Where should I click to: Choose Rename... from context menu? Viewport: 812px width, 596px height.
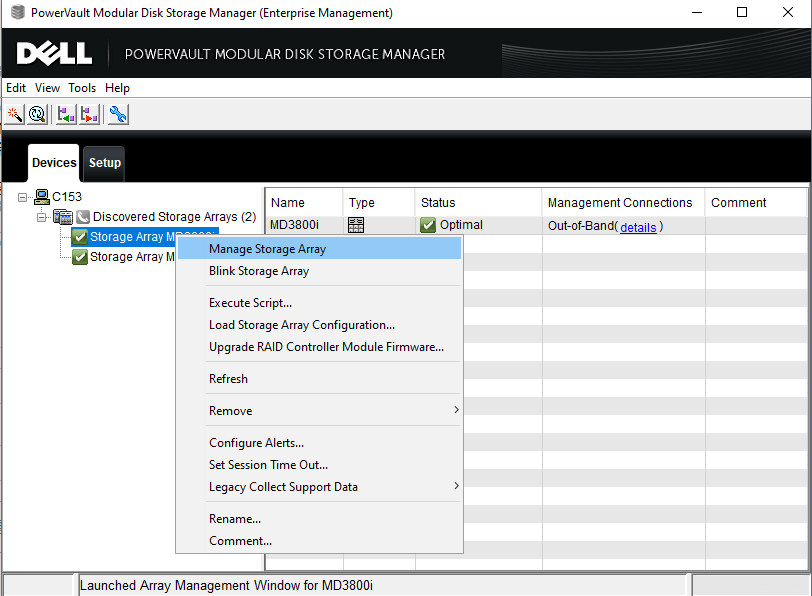tap(319, 519)
